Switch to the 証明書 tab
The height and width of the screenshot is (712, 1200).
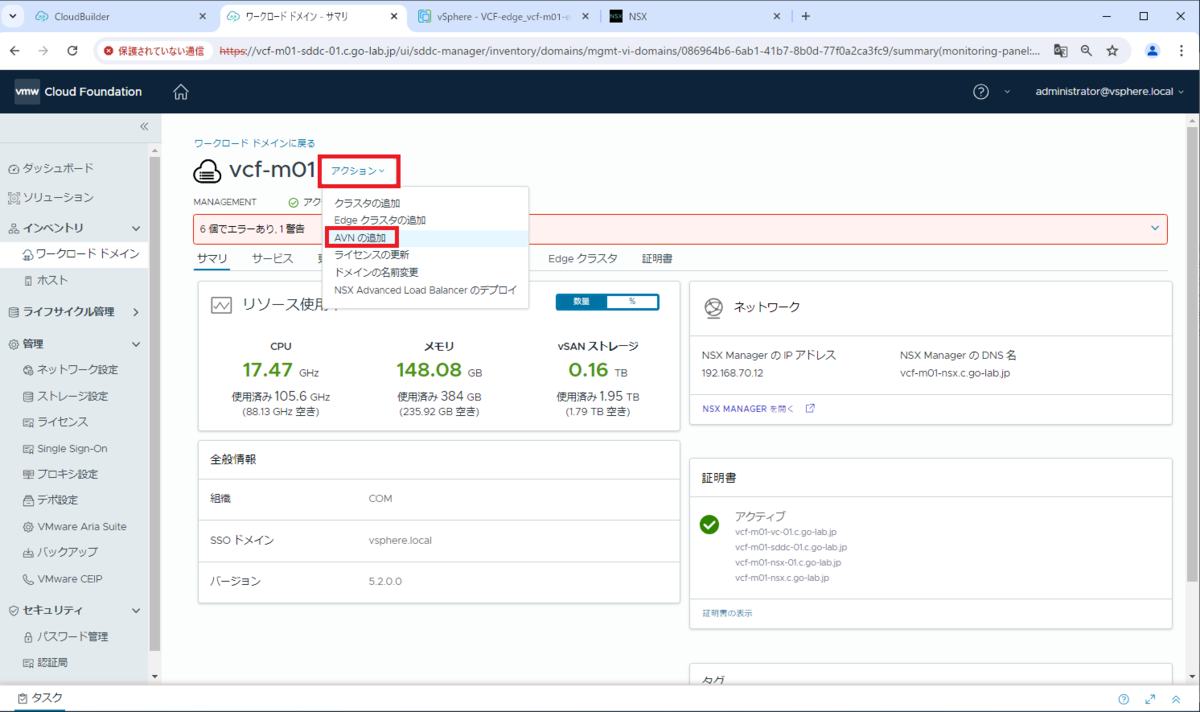point(657,258)
